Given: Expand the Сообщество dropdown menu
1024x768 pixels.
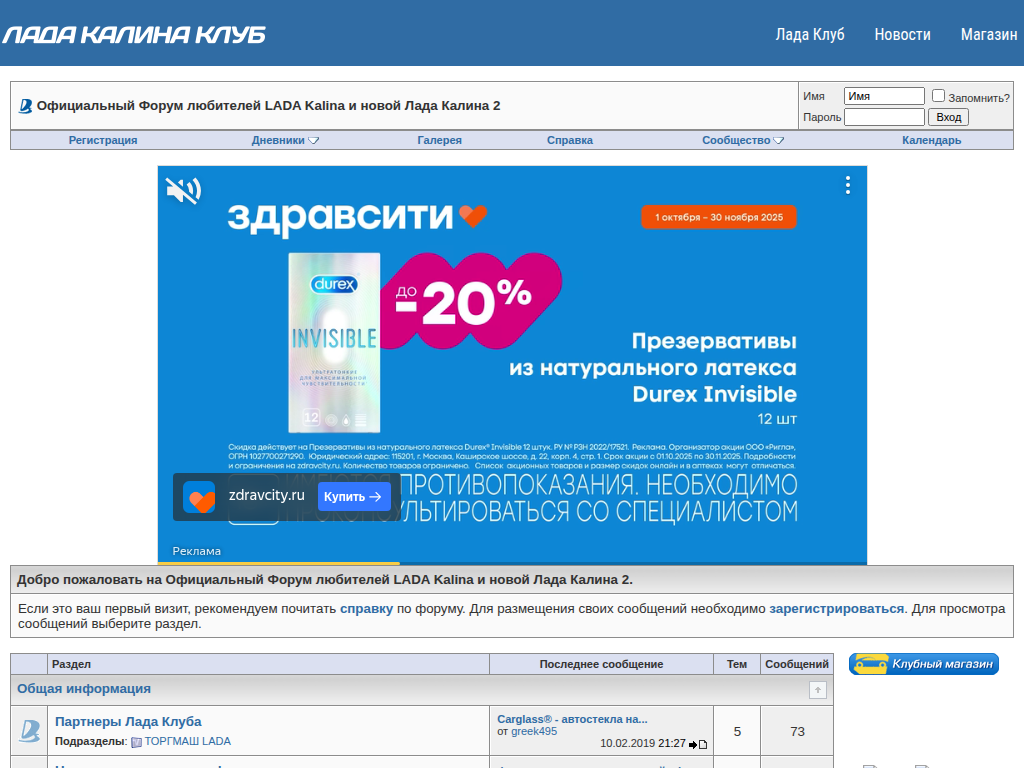Looking at the screenshot, I should pyautogui.click(x=743, y=140).
